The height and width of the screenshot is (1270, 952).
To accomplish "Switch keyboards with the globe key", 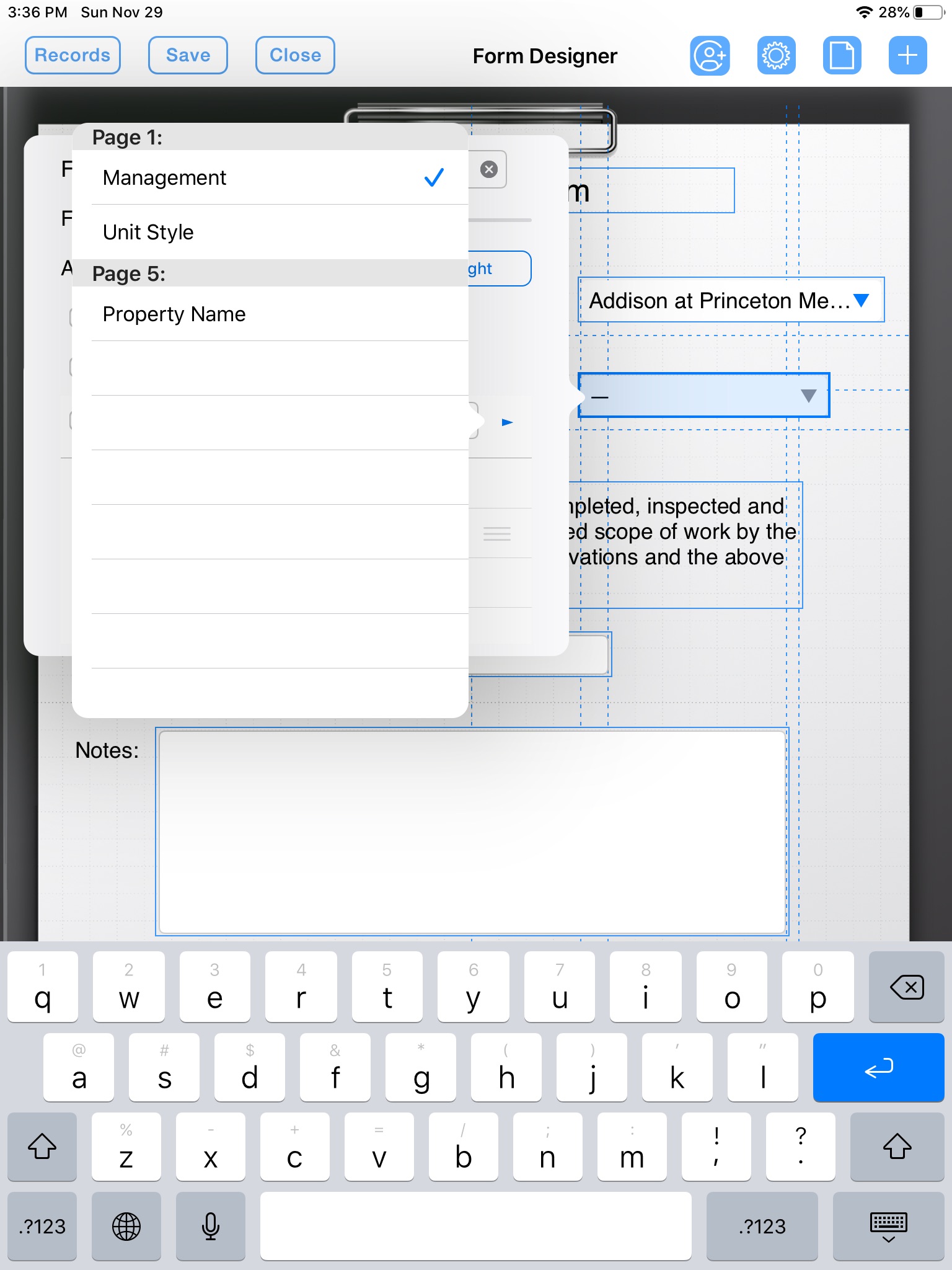I will point(126,1226).
